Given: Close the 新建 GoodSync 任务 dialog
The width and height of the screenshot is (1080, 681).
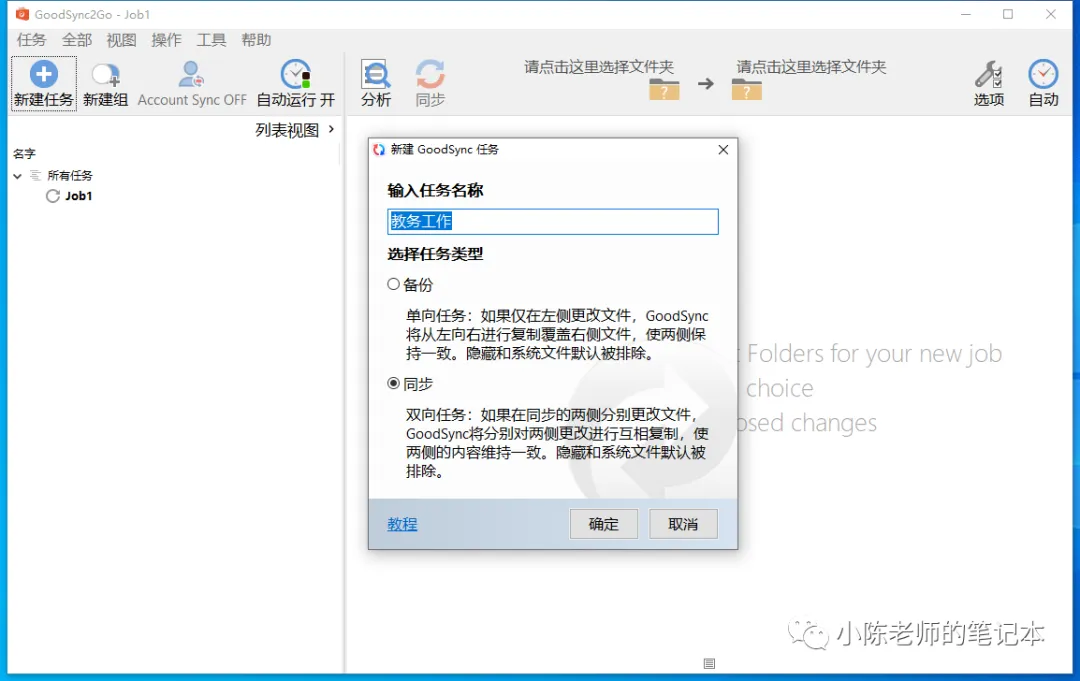Looking at the screenshot, I should tap(723, 149).
